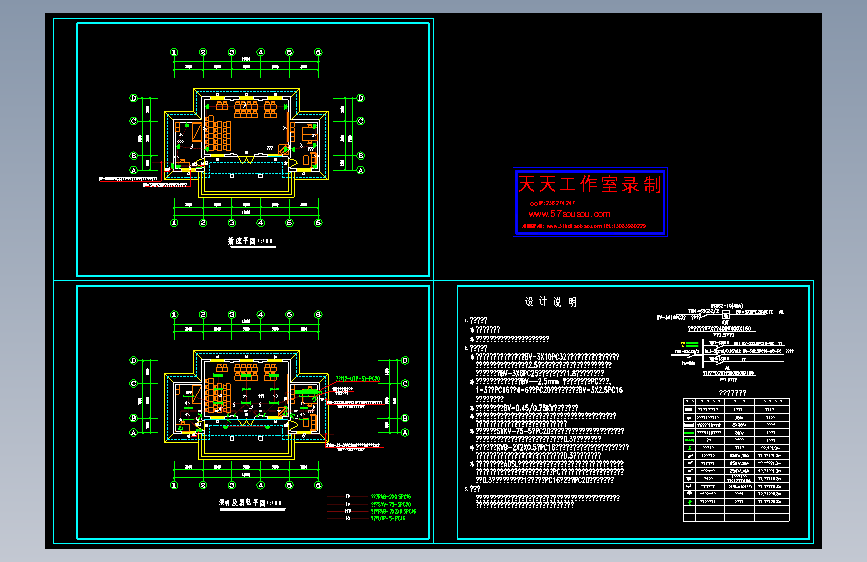This screenshot has height=562, width=867.
Task: Pick the distribution wiring diagram above the legend
Action: click(724, 342)
